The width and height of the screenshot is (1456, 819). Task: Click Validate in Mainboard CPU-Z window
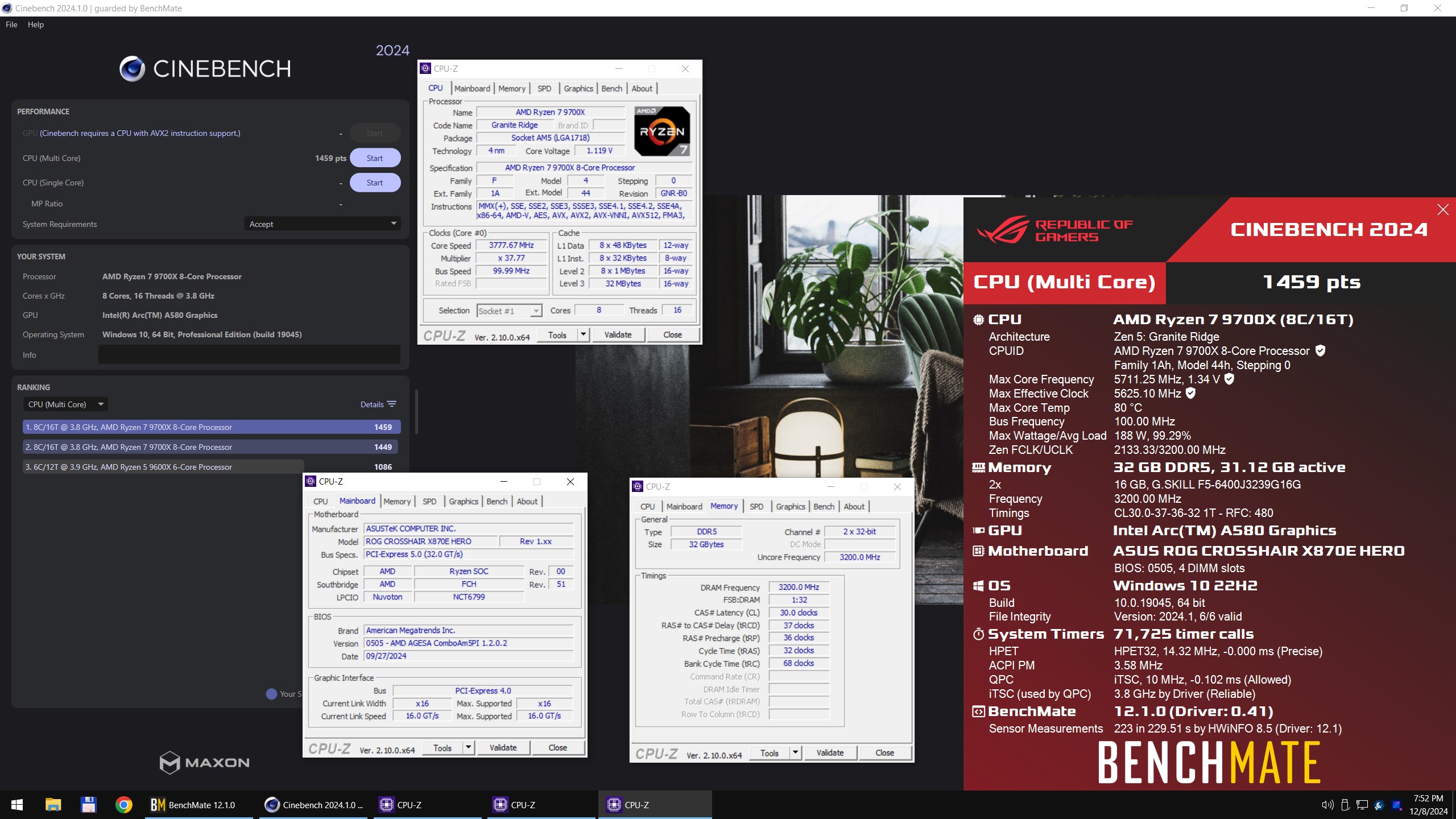503,748
